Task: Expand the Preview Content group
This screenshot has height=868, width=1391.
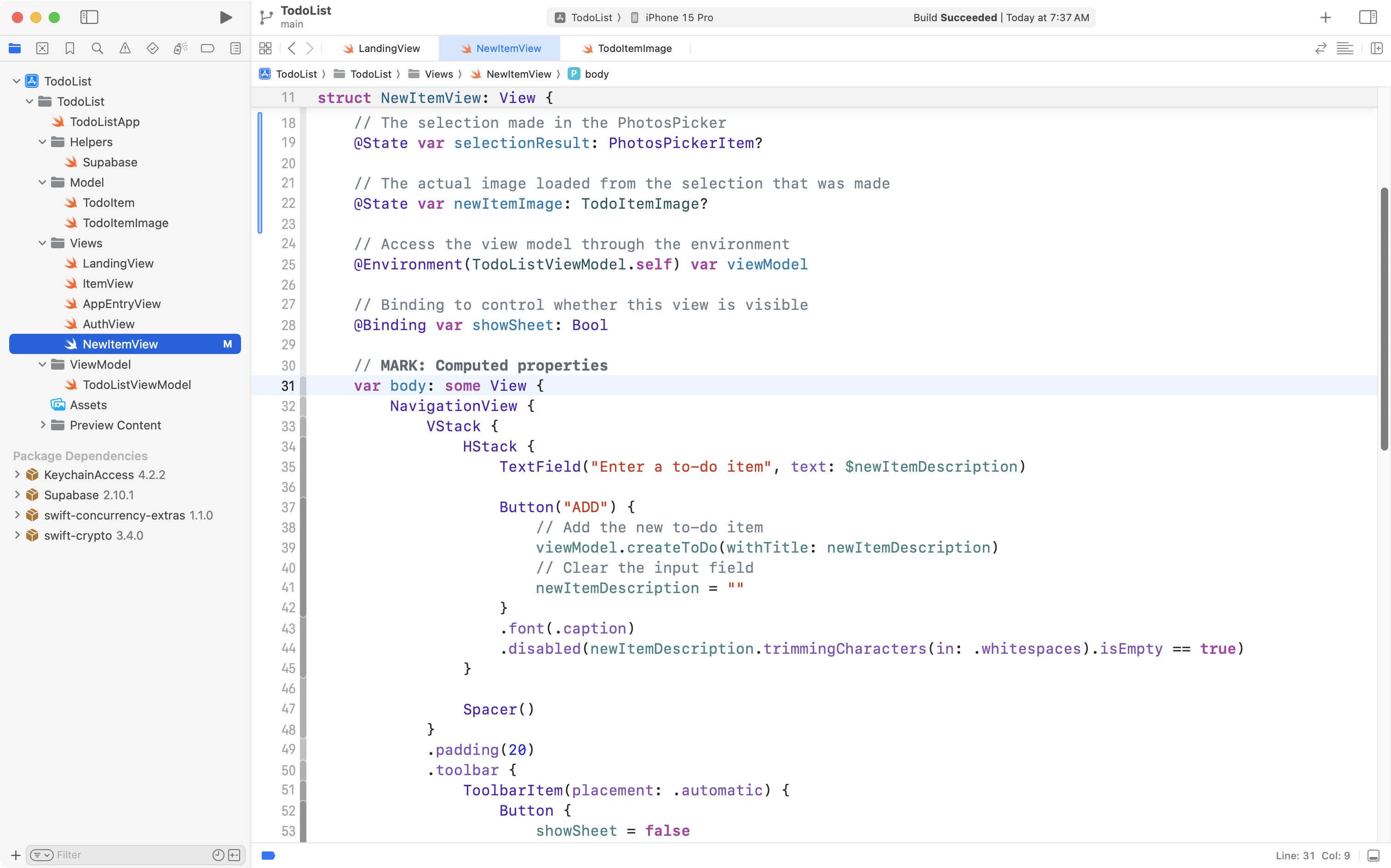Action: pyautogui.click(x=42, y=425)
